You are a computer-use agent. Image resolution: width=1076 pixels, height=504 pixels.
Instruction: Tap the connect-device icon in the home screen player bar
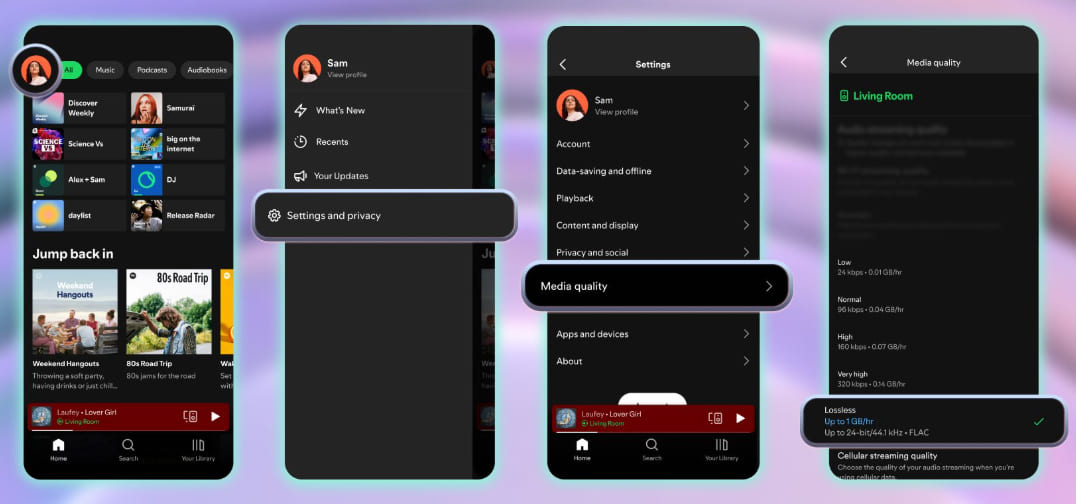tap(190, 417)
